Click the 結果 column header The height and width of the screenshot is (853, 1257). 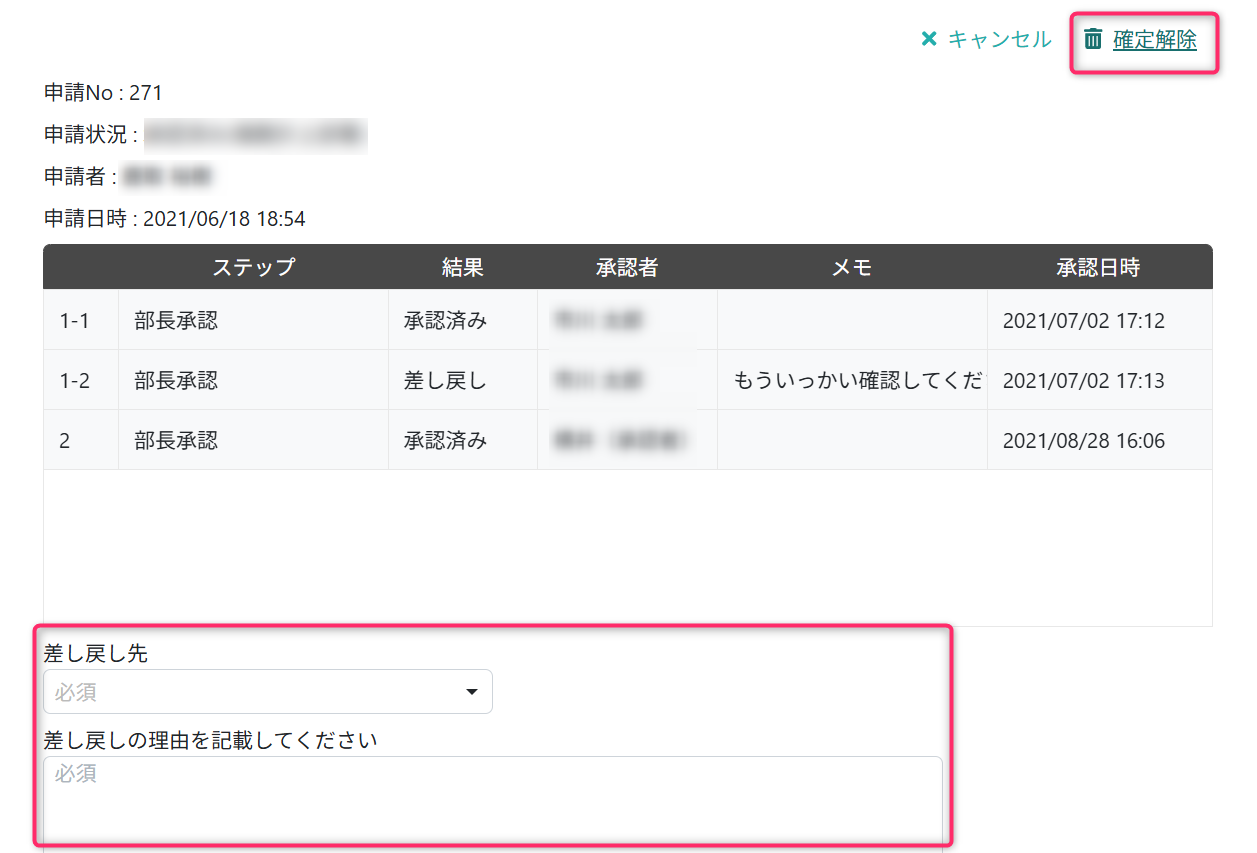pyautogui.click(x=462, y=267)
